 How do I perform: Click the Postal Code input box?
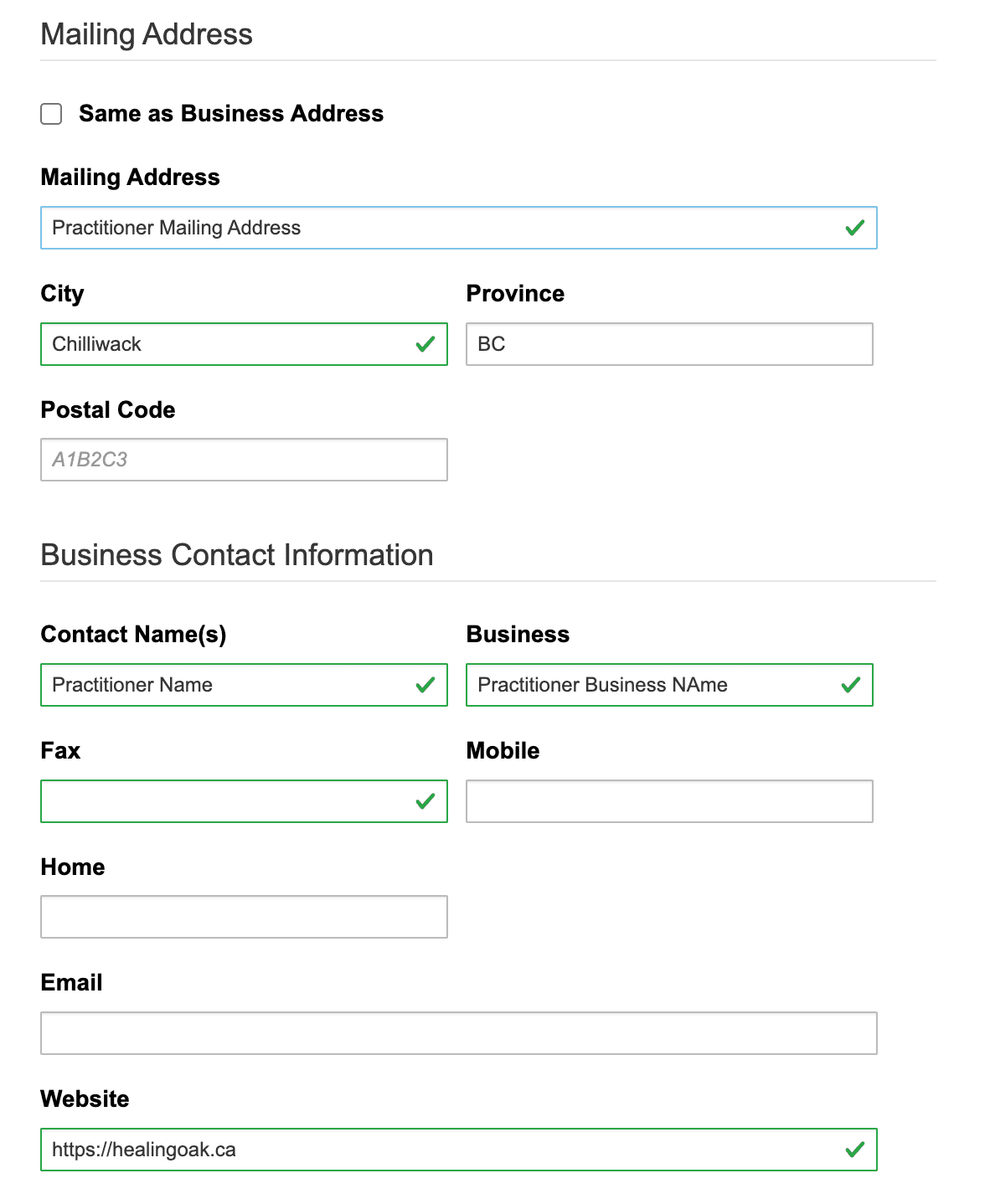point(244,460)
